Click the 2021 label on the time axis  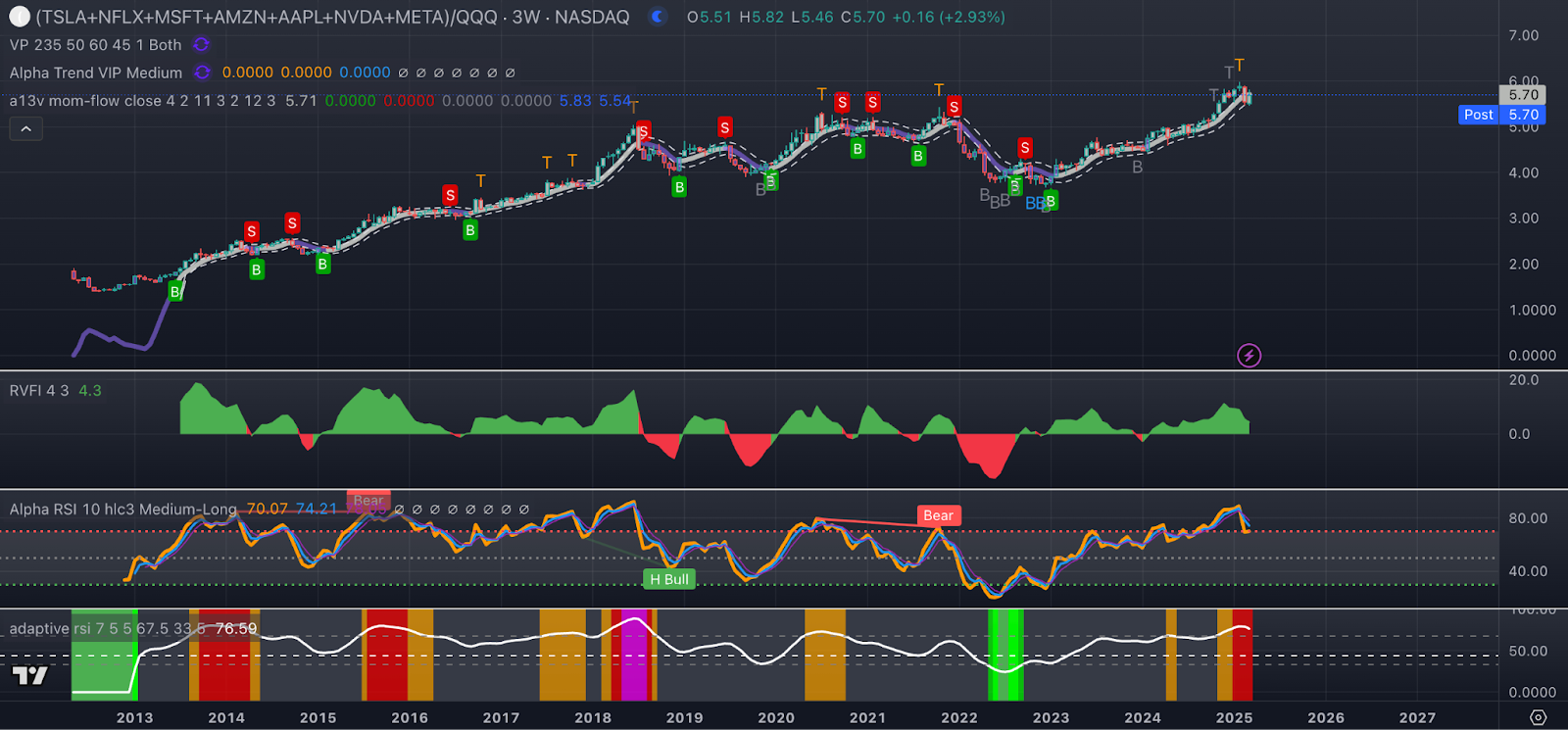[868, 717]
